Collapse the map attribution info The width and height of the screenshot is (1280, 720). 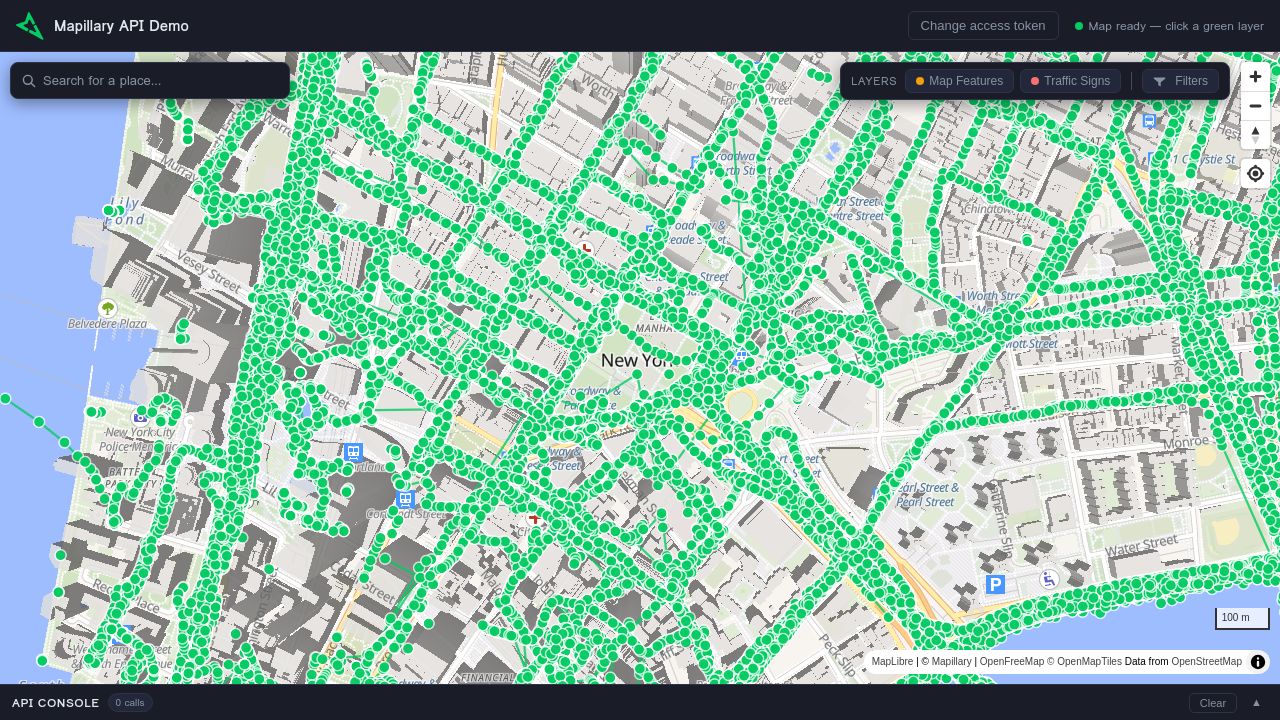pyautogui.click(x=1258, y=661)
